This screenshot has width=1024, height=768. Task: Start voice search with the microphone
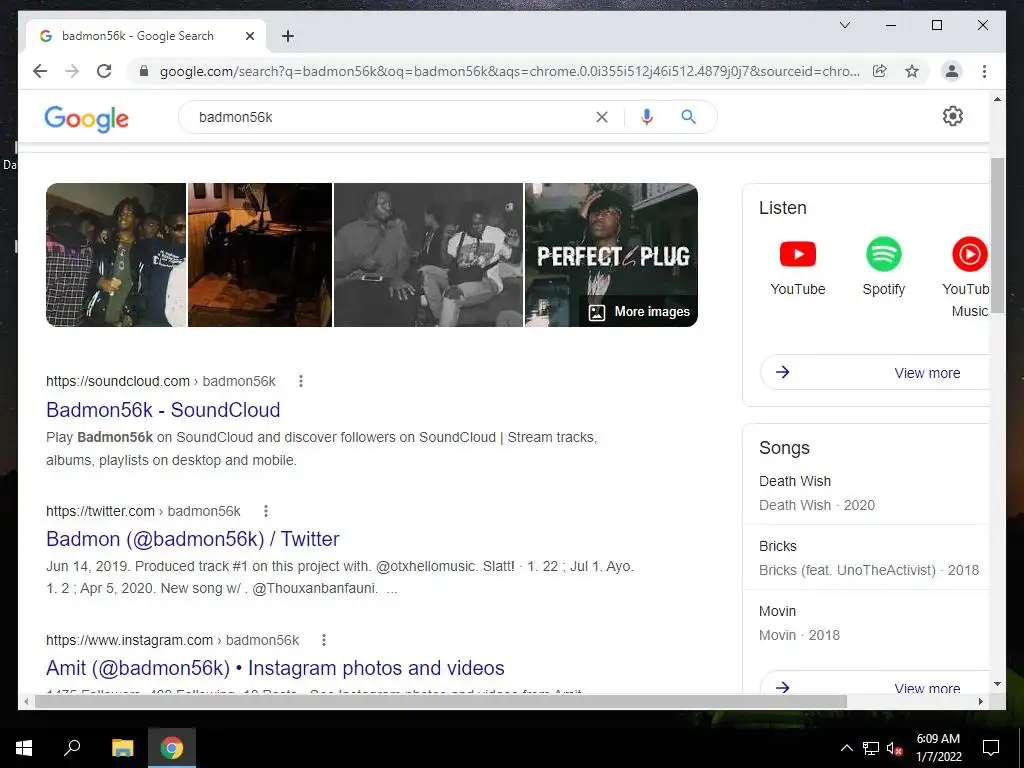647,117
